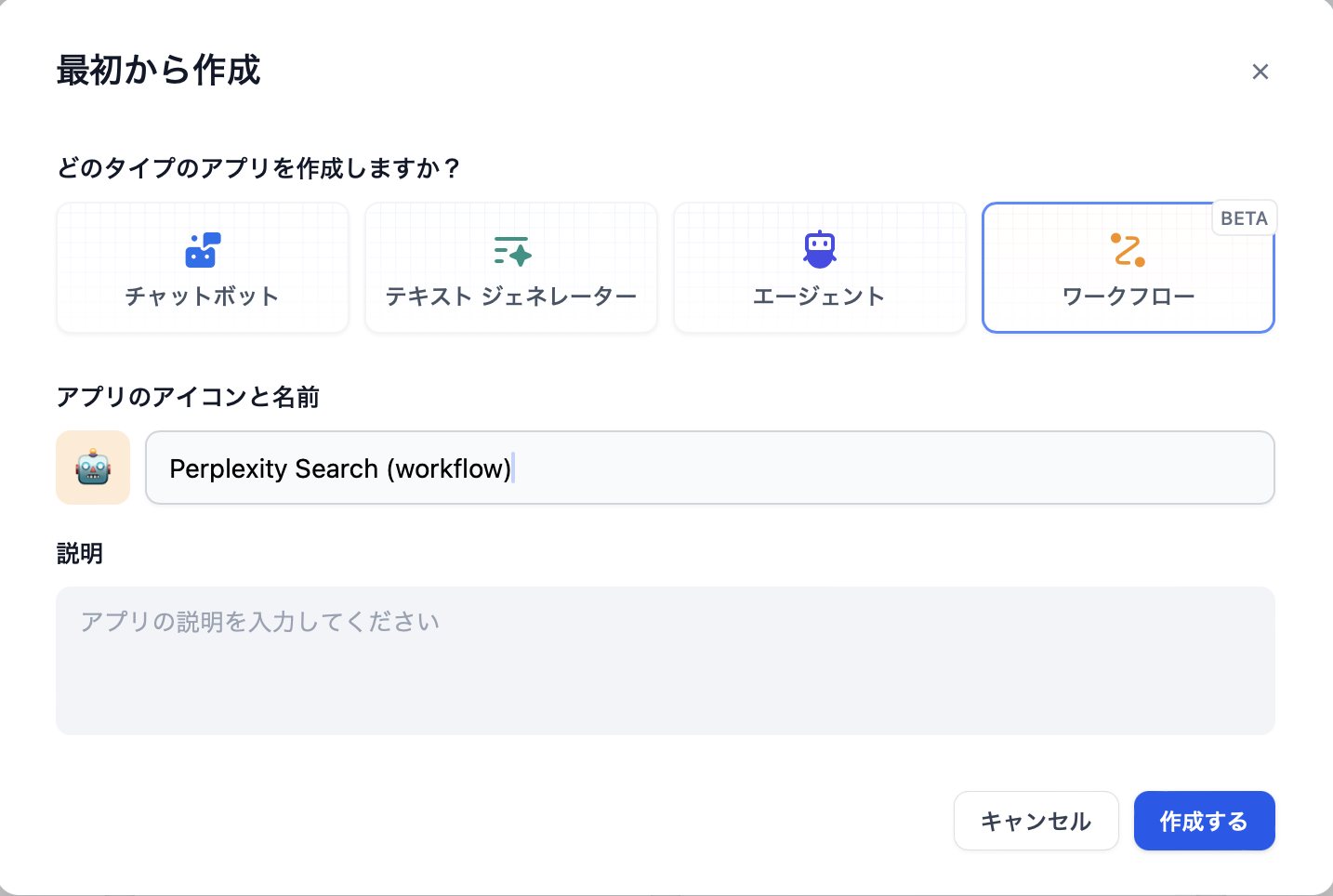The height and width of the screenshot is (896, 1333).
Task: Click the purple agent robot icon
Action: click(819, 249)
